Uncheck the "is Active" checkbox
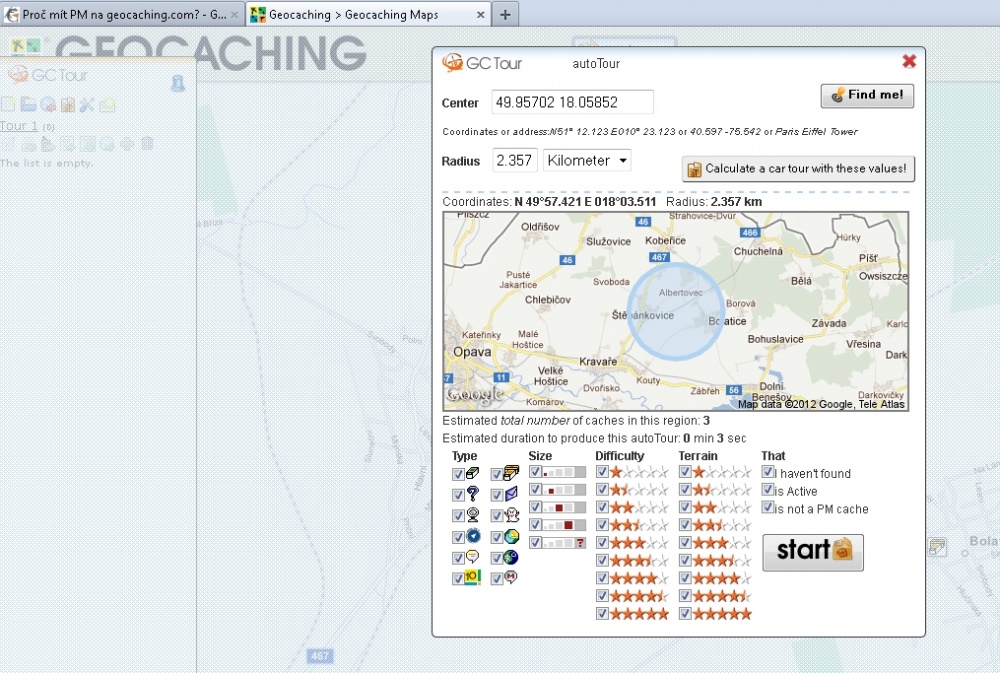The image size is (1000, 673). coord(768,490)
